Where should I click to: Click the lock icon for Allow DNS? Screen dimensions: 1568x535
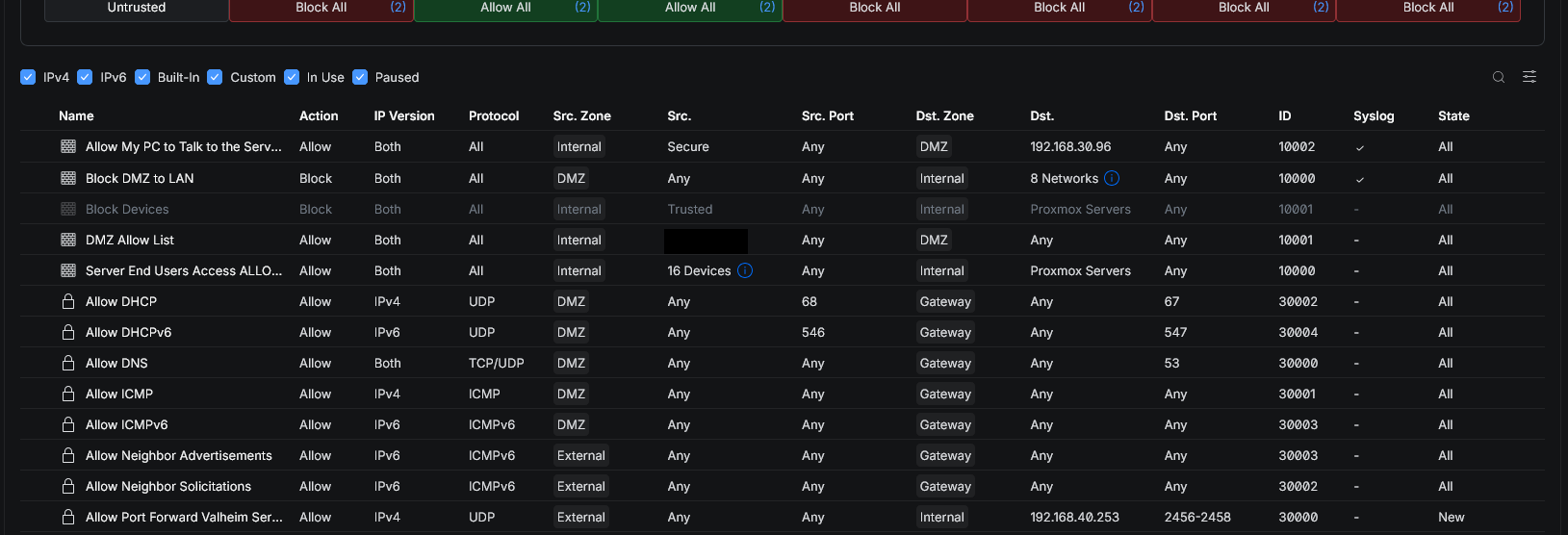pos(68,363)
